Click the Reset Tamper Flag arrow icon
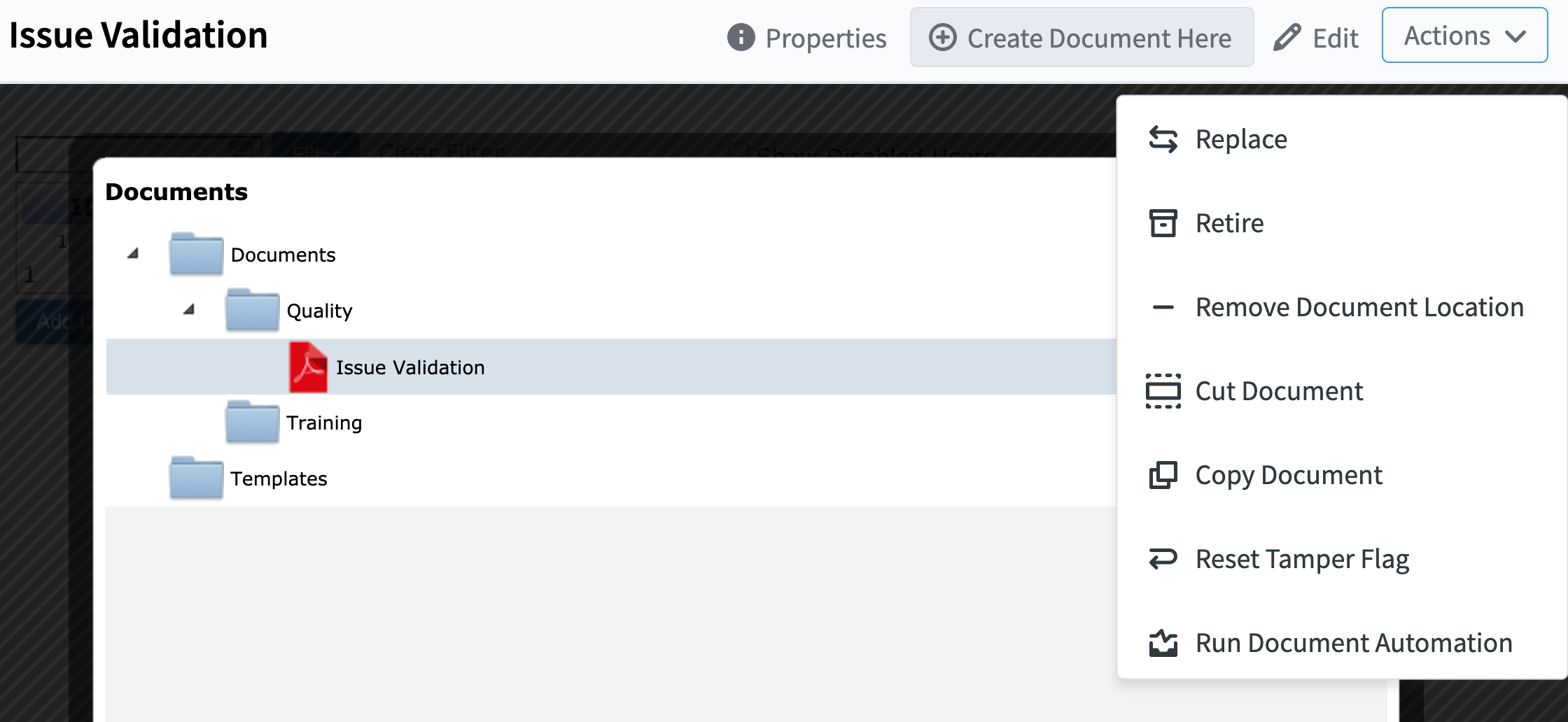This screenshot has width=1568, height=722. point(1163,559)
